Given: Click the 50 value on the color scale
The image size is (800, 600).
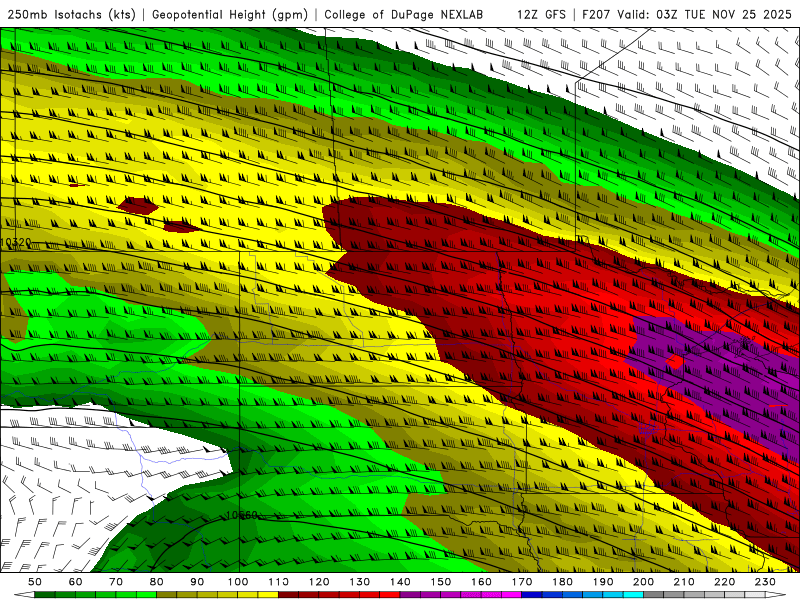Looking at the screenshot, I should point(35,582).
